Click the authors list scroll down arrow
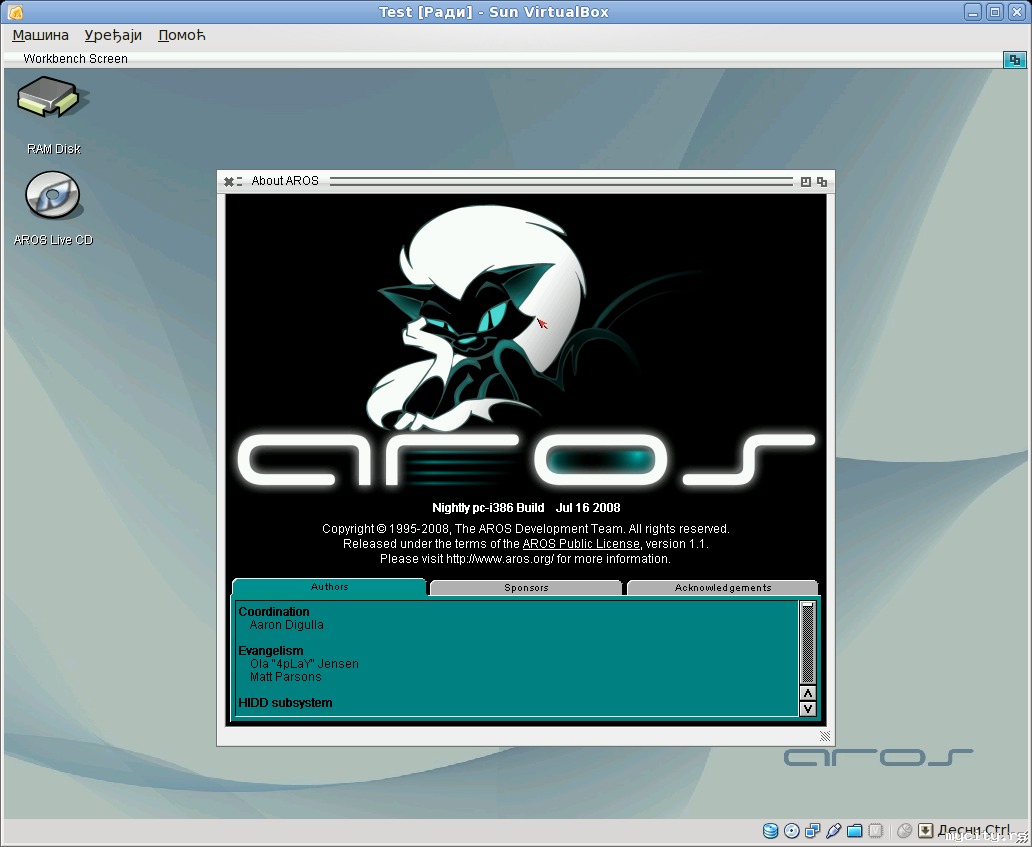The image size is (1032, 847). click(x=808, y=709)
